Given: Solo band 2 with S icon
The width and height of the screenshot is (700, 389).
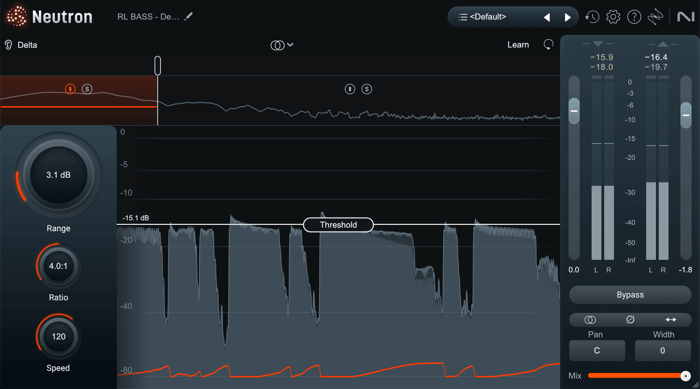Looking at the screenshot, I should tap(367, 89).
